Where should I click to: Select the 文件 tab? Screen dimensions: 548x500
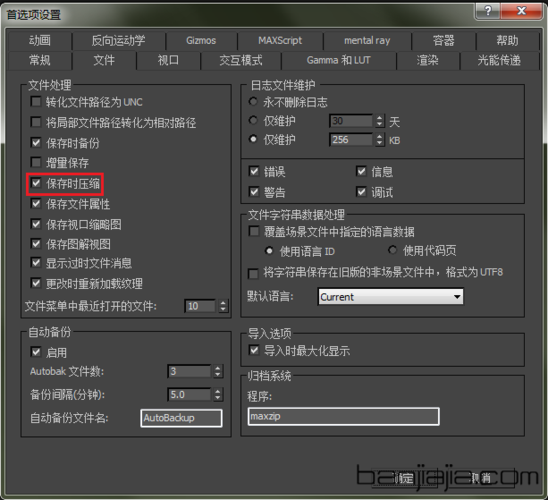[104, 60]
